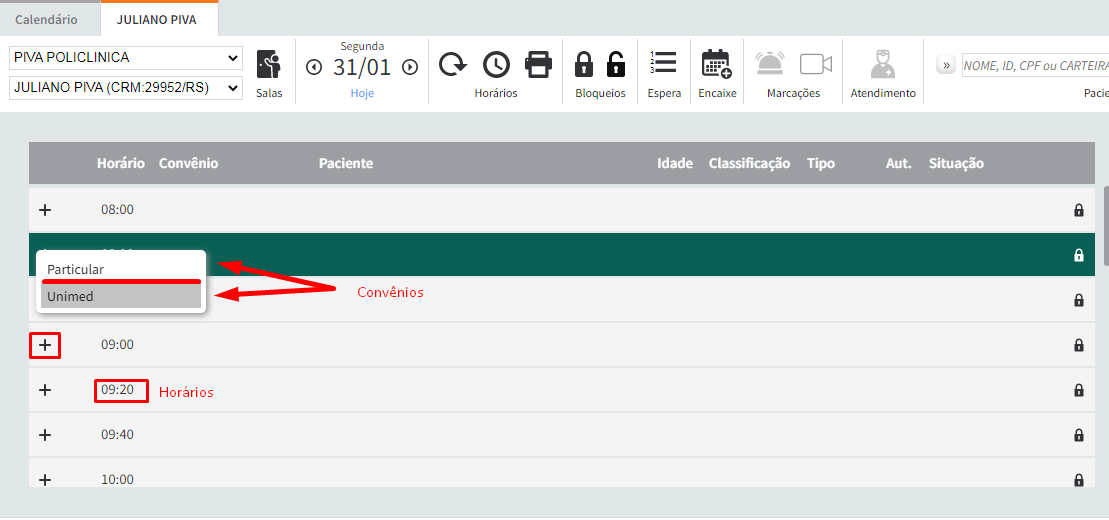Click the closed padlock Bloqueios icon
The width and height of the screenshot is (1109, 520).
[x=584, y=65]
